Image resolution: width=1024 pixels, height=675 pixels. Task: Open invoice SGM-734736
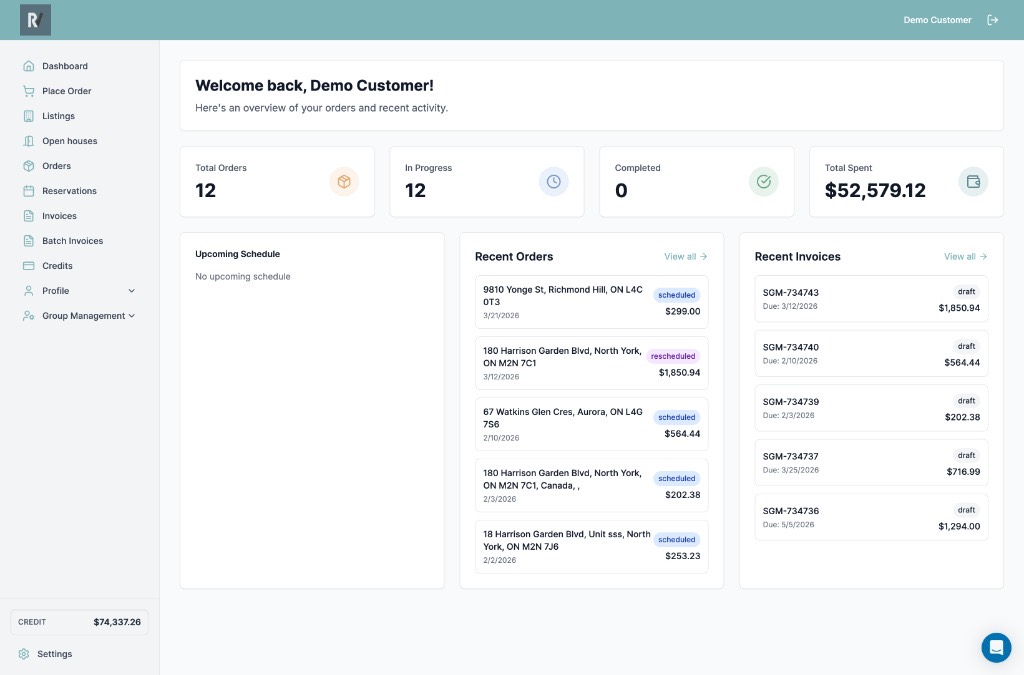(x=871, y=517)
